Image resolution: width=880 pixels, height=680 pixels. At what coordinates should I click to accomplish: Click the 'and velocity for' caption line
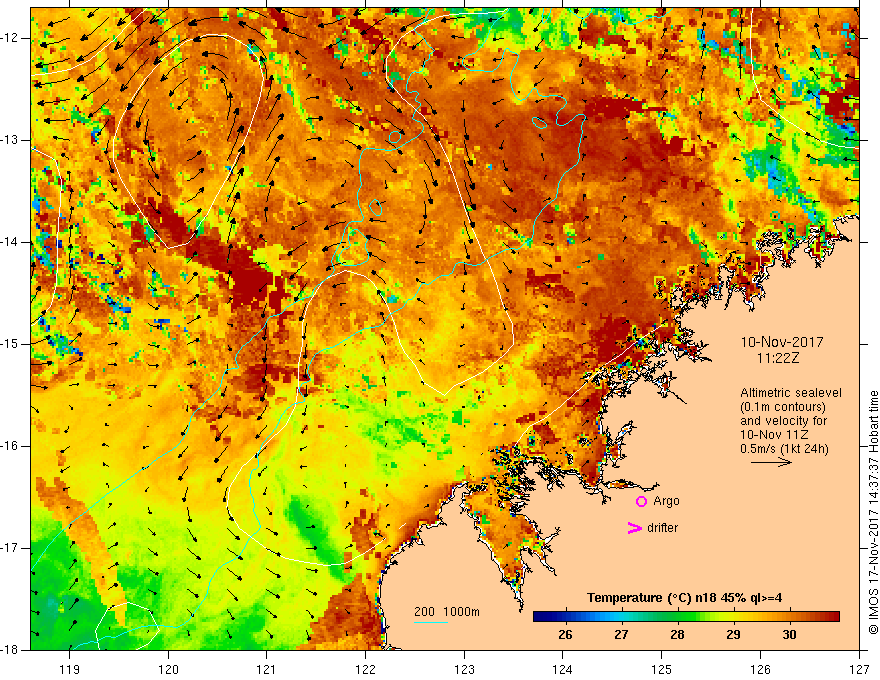tap(783, 421)
